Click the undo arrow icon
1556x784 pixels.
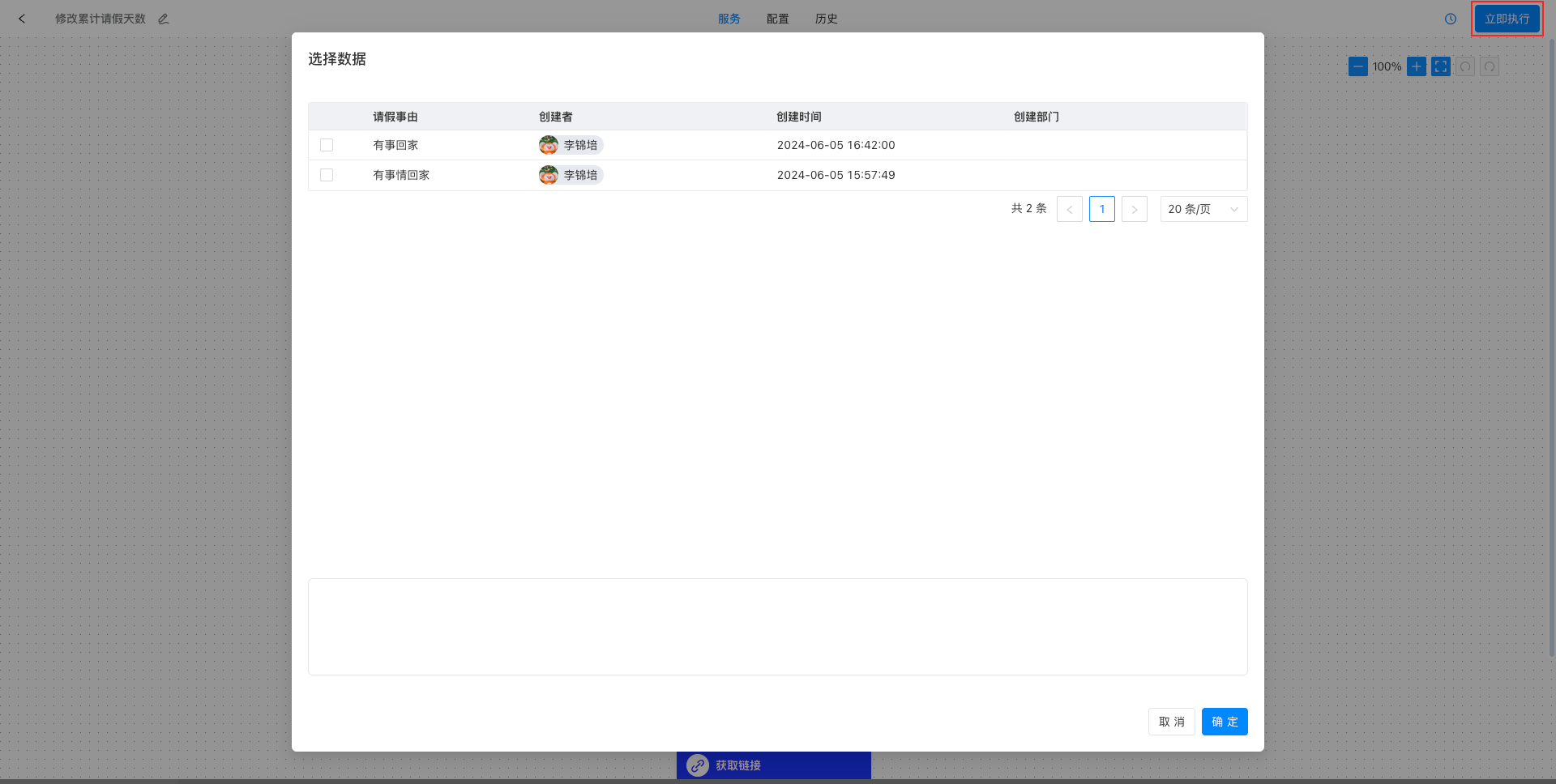(x=1465, y=66)
